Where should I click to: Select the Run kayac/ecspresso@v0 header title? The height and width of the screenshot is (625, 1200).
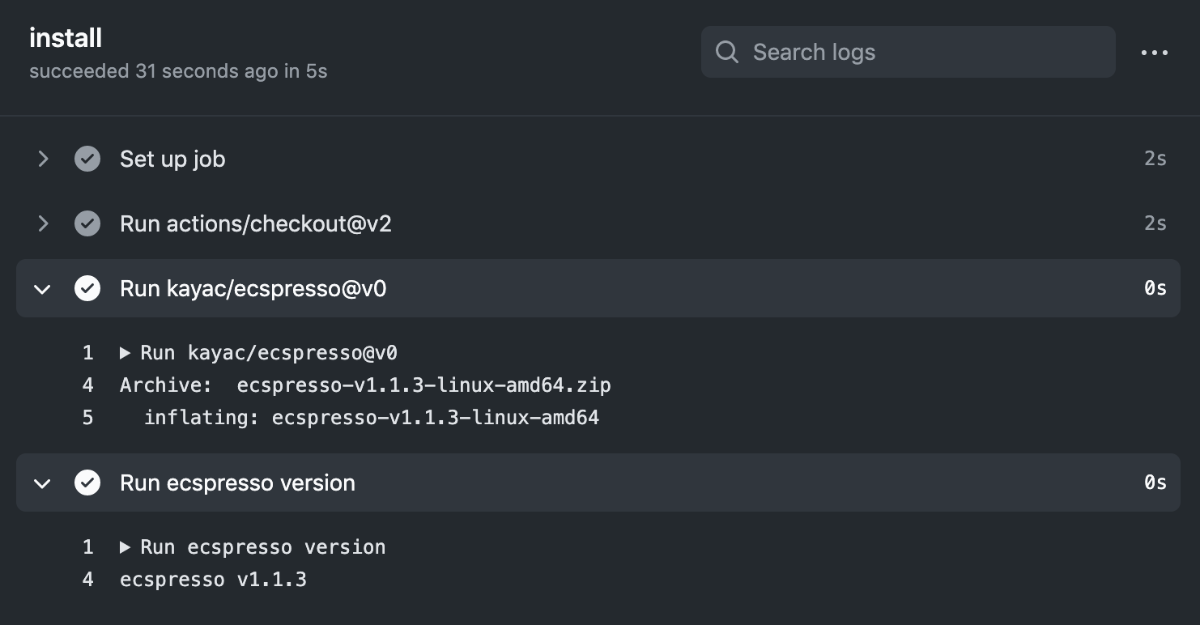[253, 289]
